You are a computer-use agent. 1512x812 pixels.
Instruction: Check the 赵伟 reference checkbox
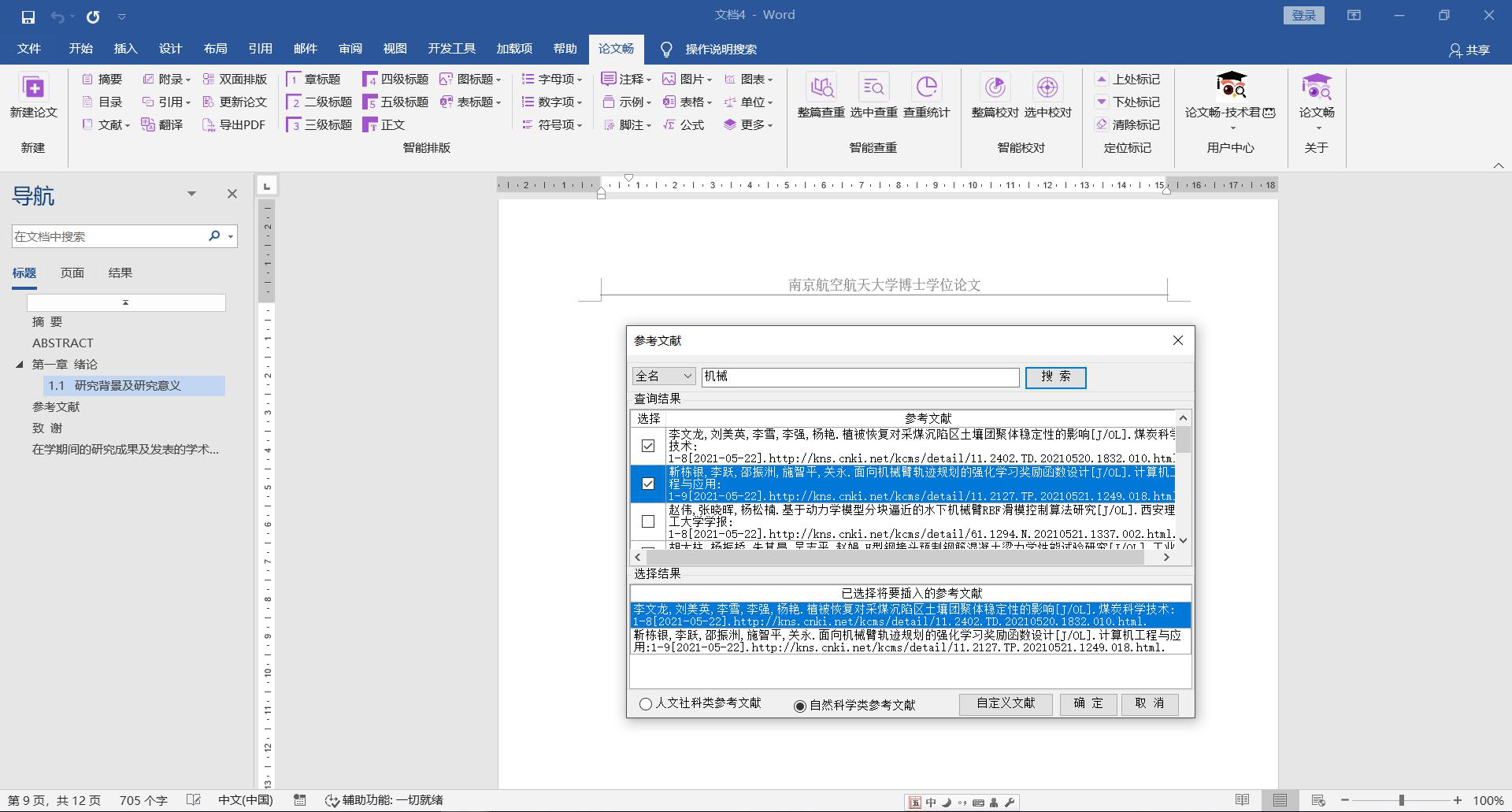point(648,521)
